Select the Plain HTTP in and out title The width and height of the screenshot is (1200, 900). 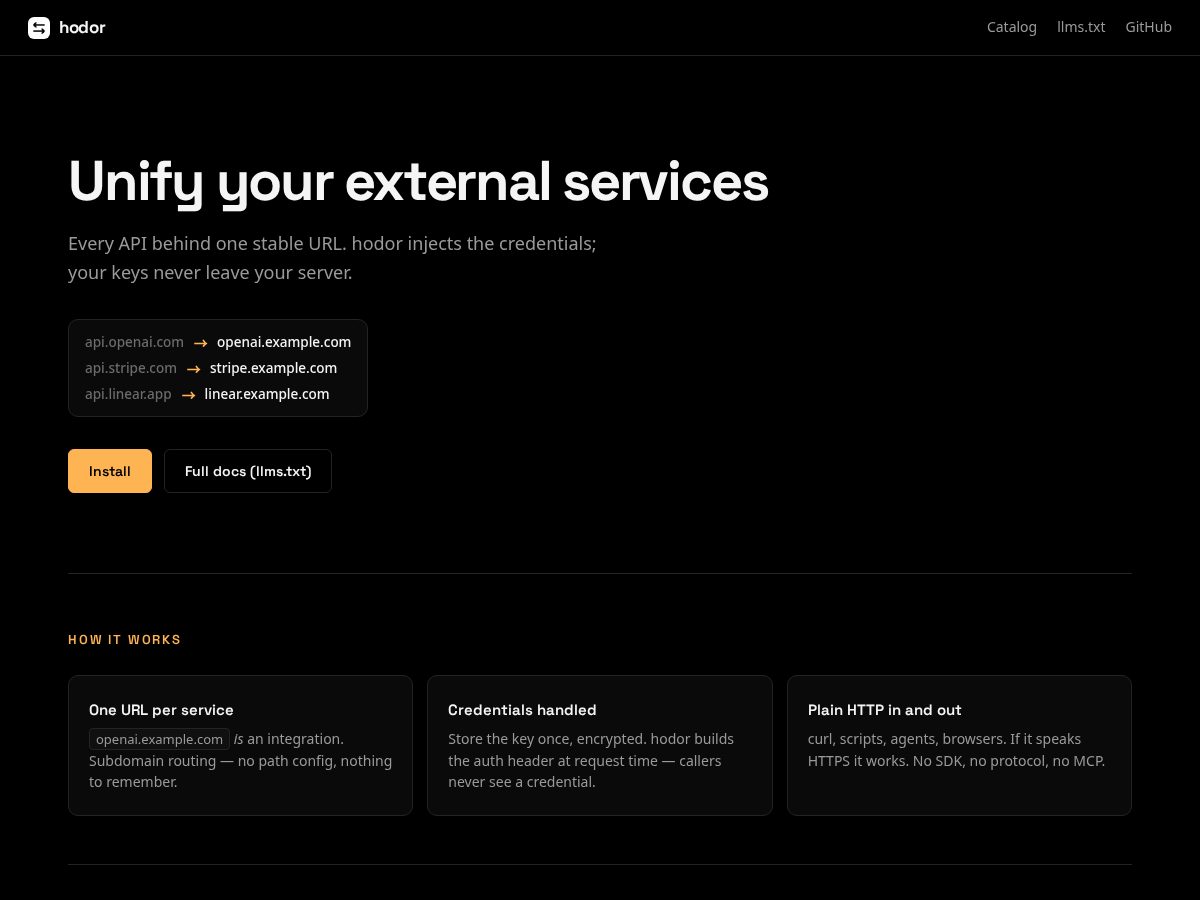pyautogui.click(x=884, y=710)
